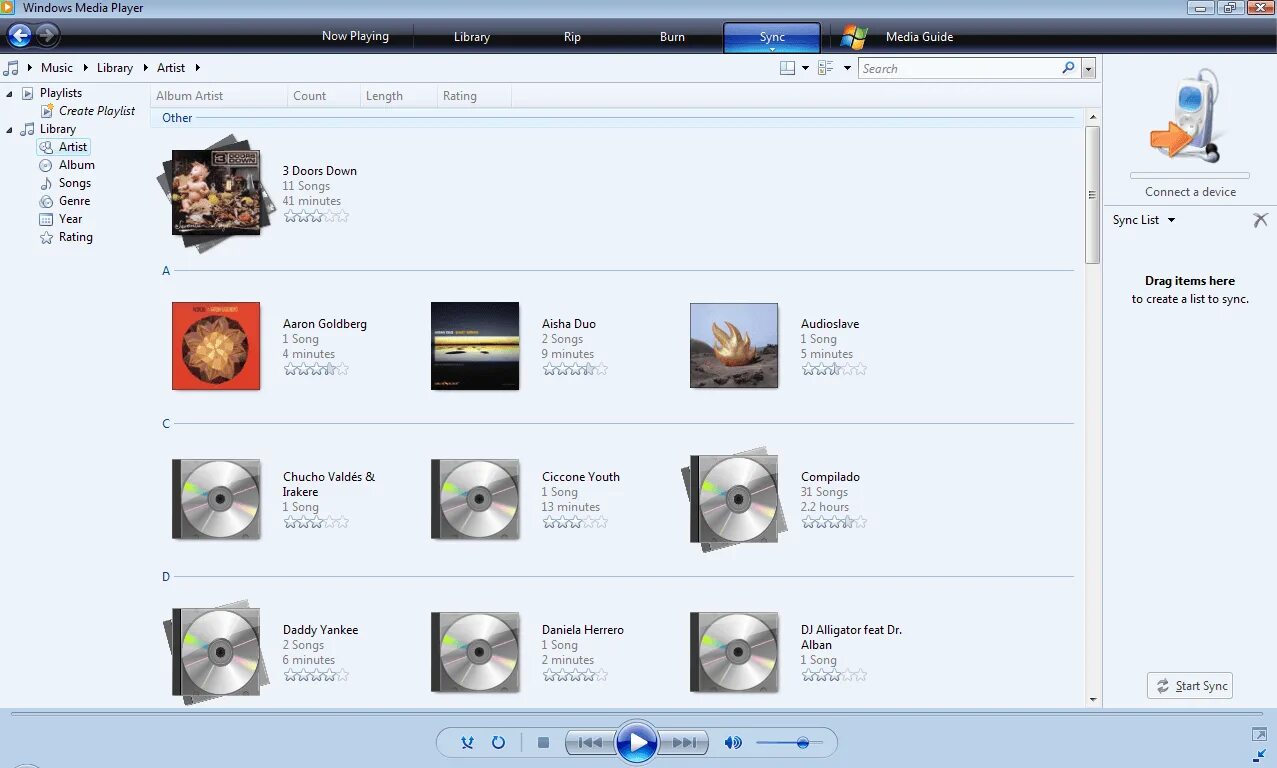Skip to the next track
The height and width of the screenshot is (768, 1277).
[684, 743]
